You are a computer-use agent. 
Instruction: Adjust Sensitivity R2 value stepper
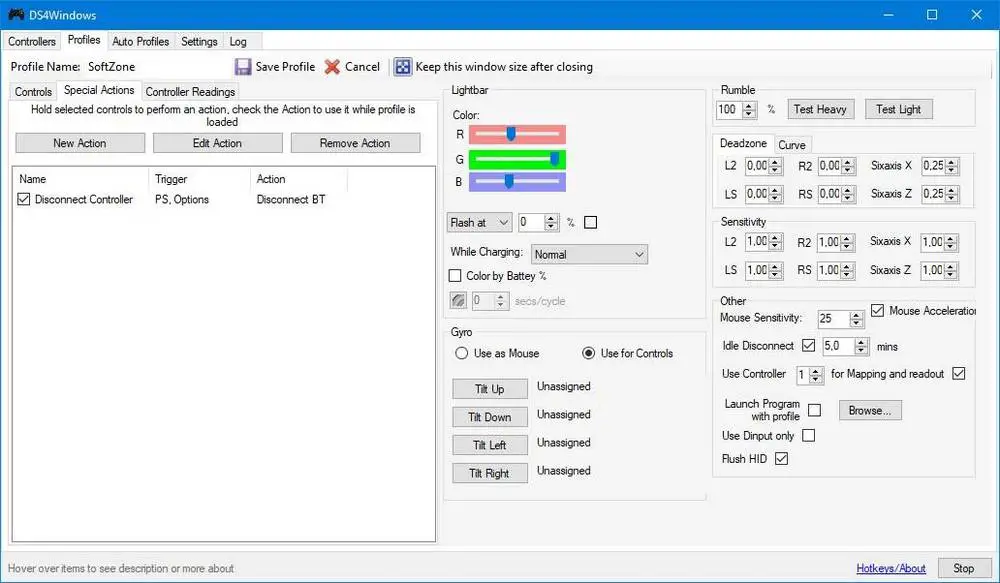pyautogui.click(x=847, y=242)
